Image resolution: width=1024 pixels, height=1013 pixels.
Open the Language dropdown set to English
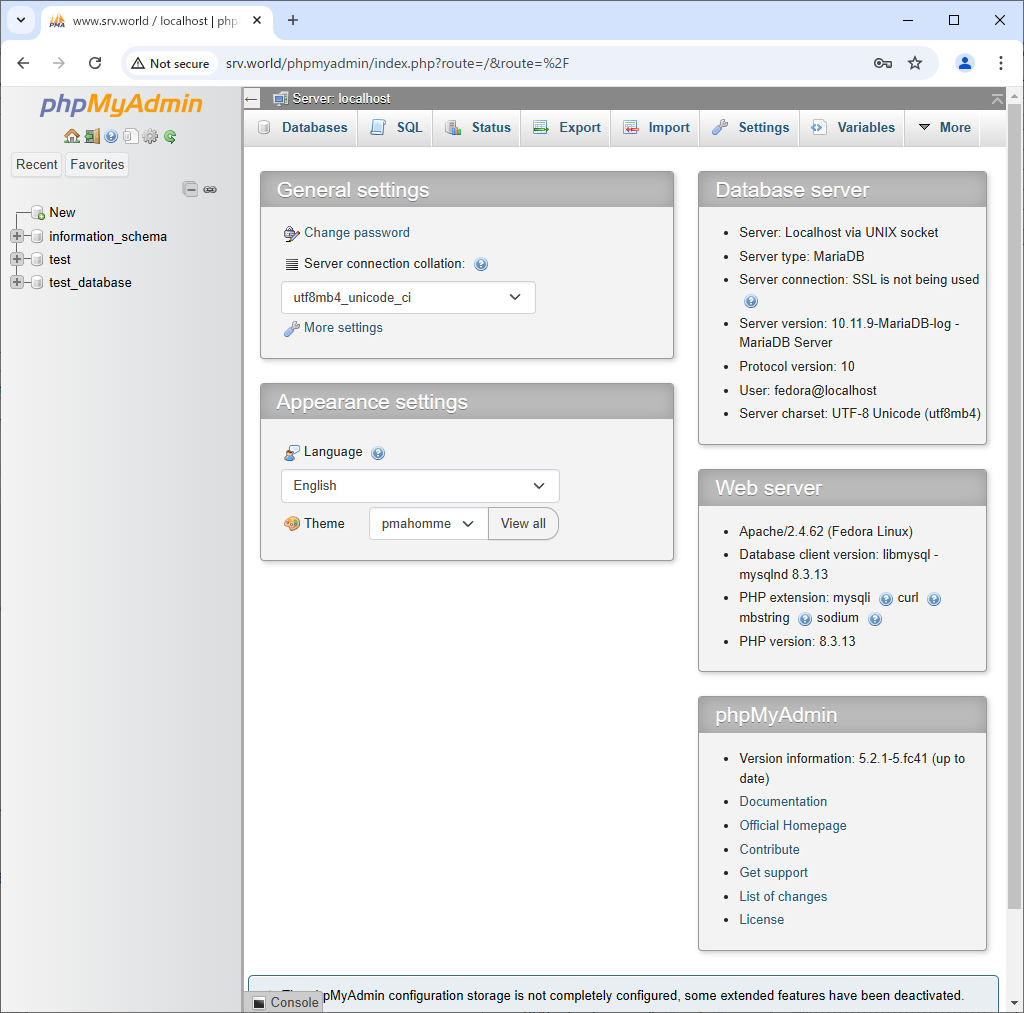420,486
